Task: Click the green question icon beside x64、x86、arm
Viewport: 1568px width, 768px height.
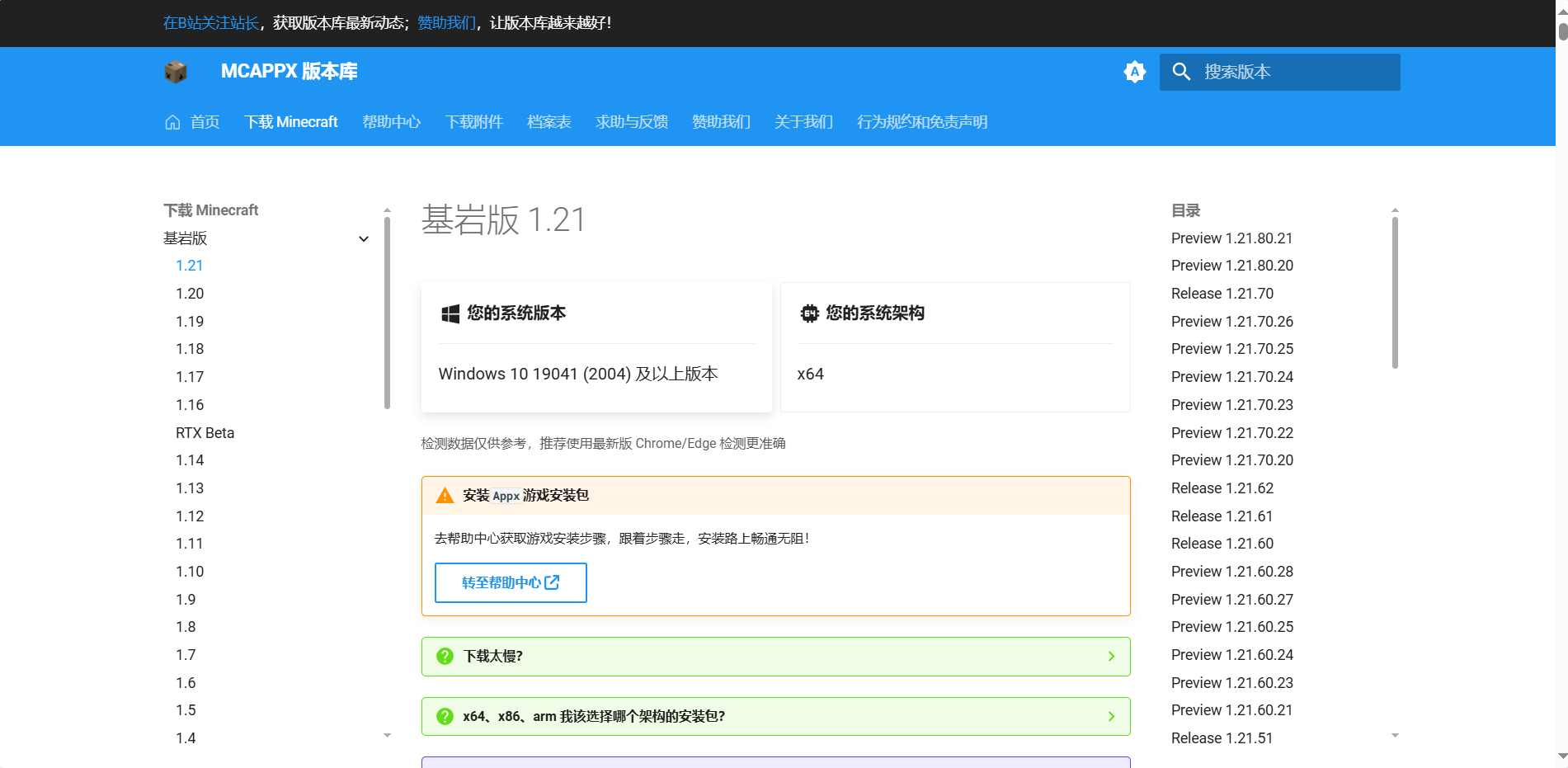Action: (445, 716)
